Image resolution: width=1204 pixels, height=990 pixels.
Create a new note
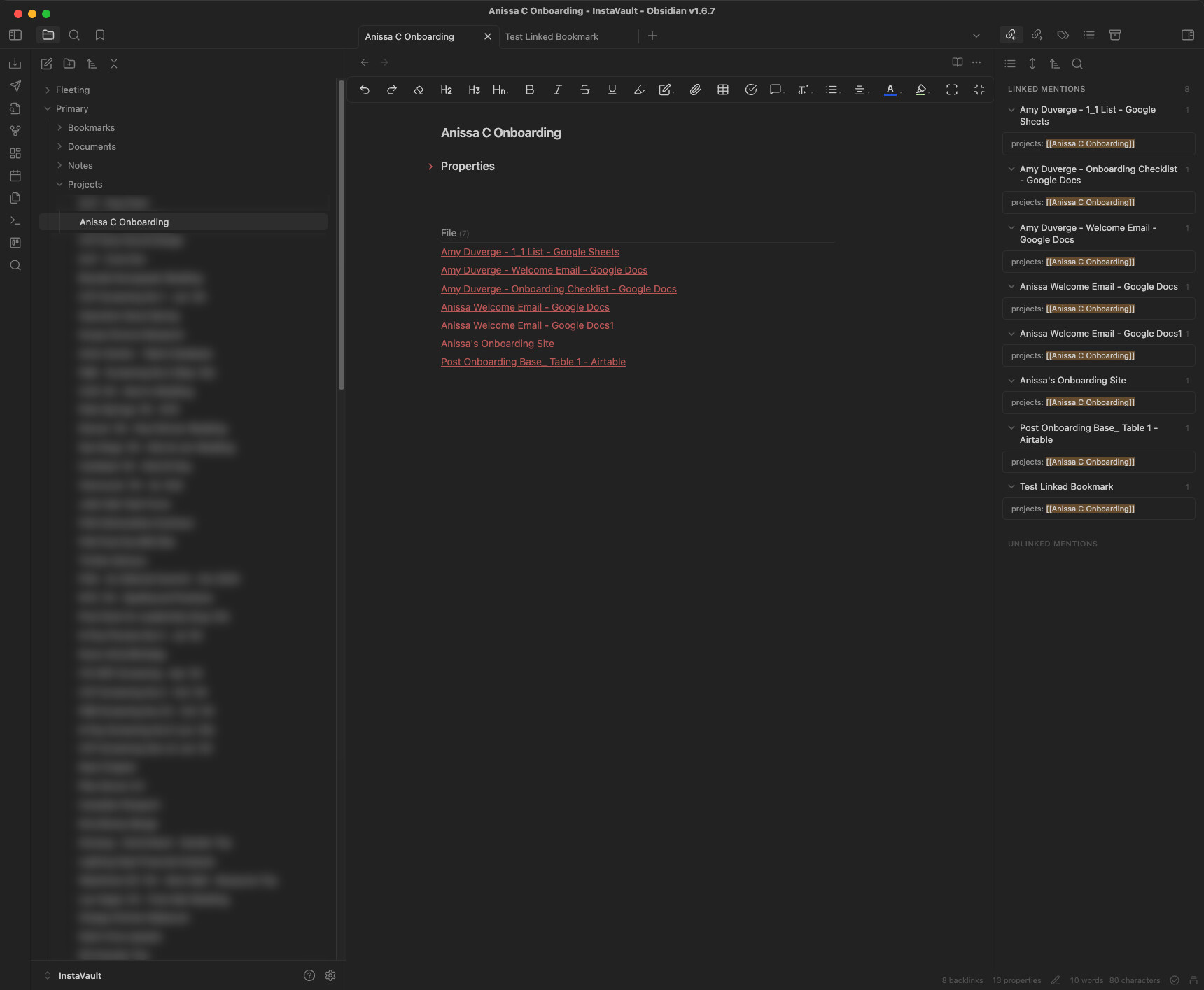[x=47, y=64]
